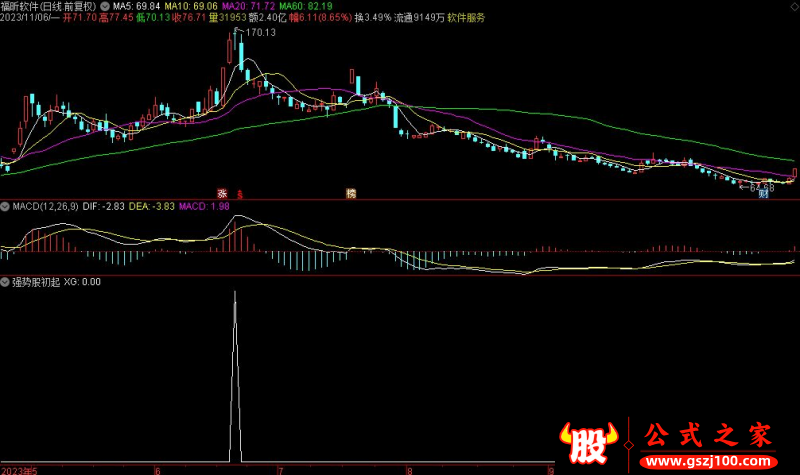Click the 64.68 low price marker

coord(762,188)
